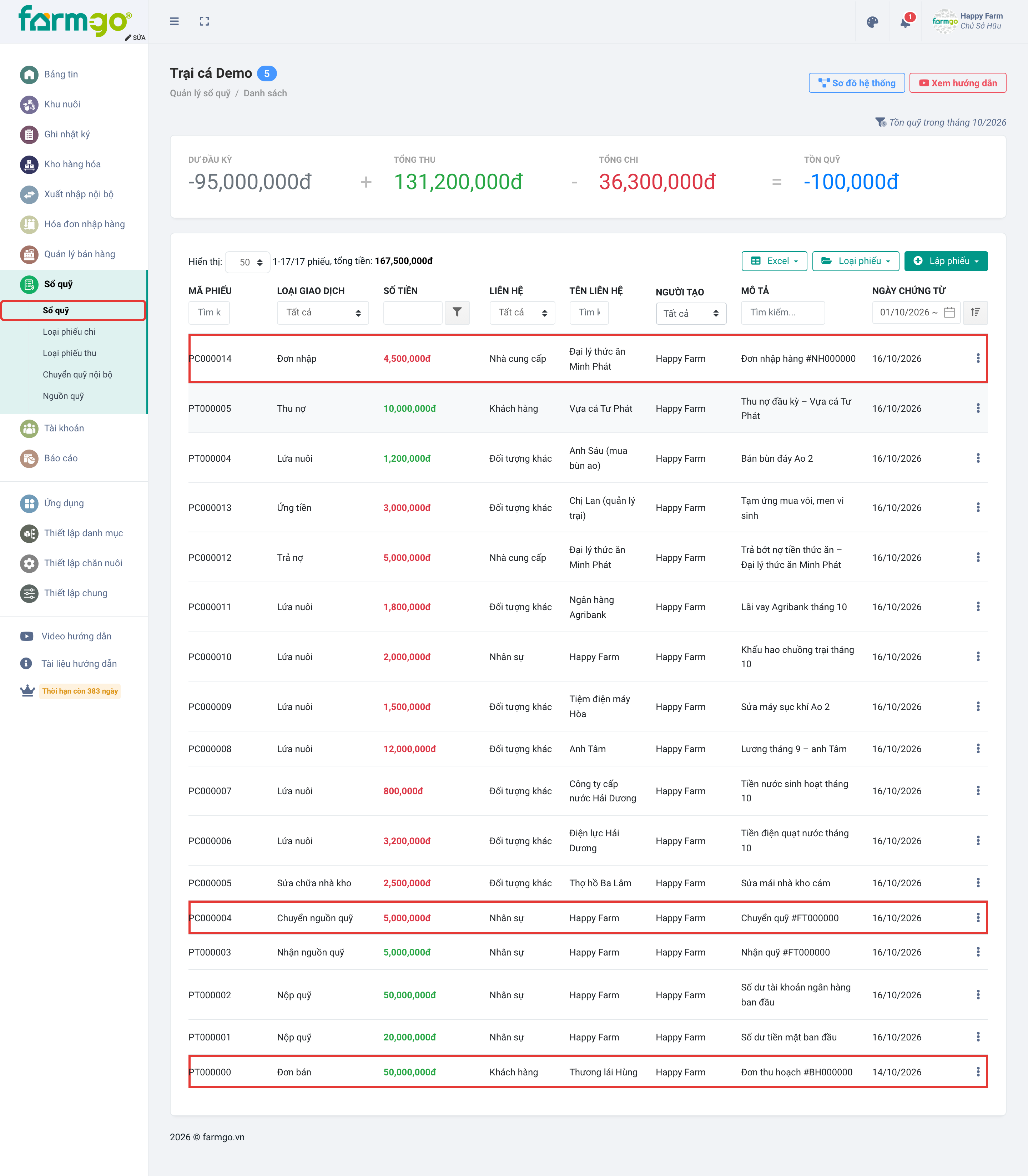Open the Loại giao dịch Tất cả dropdown
This screenshot has width=1028, height=1176.
pos(323,313)
